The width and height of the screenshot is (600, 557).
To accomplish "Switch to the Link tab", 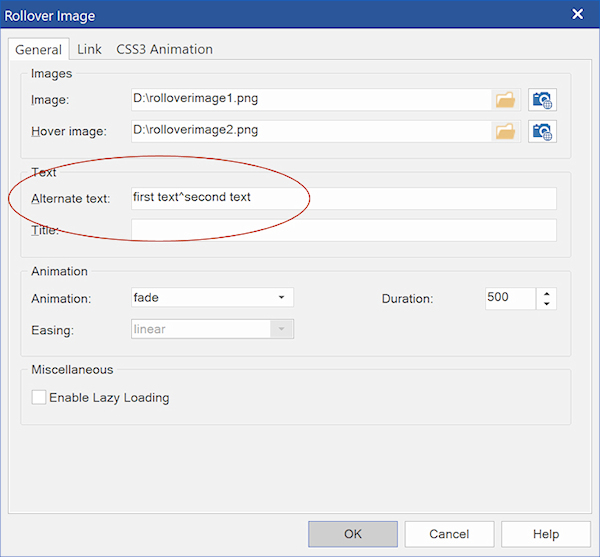I will click(x=89, y=49).
